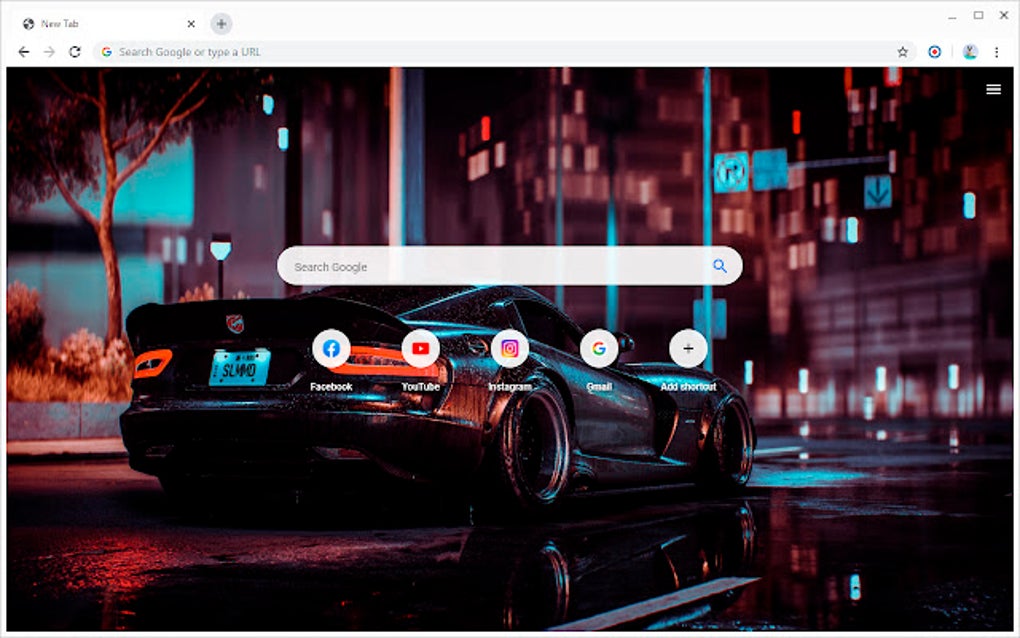Viewport: 1020px width, 638px height.
Task: Open the Chrome three-dot menu
Action: [996, 52]
